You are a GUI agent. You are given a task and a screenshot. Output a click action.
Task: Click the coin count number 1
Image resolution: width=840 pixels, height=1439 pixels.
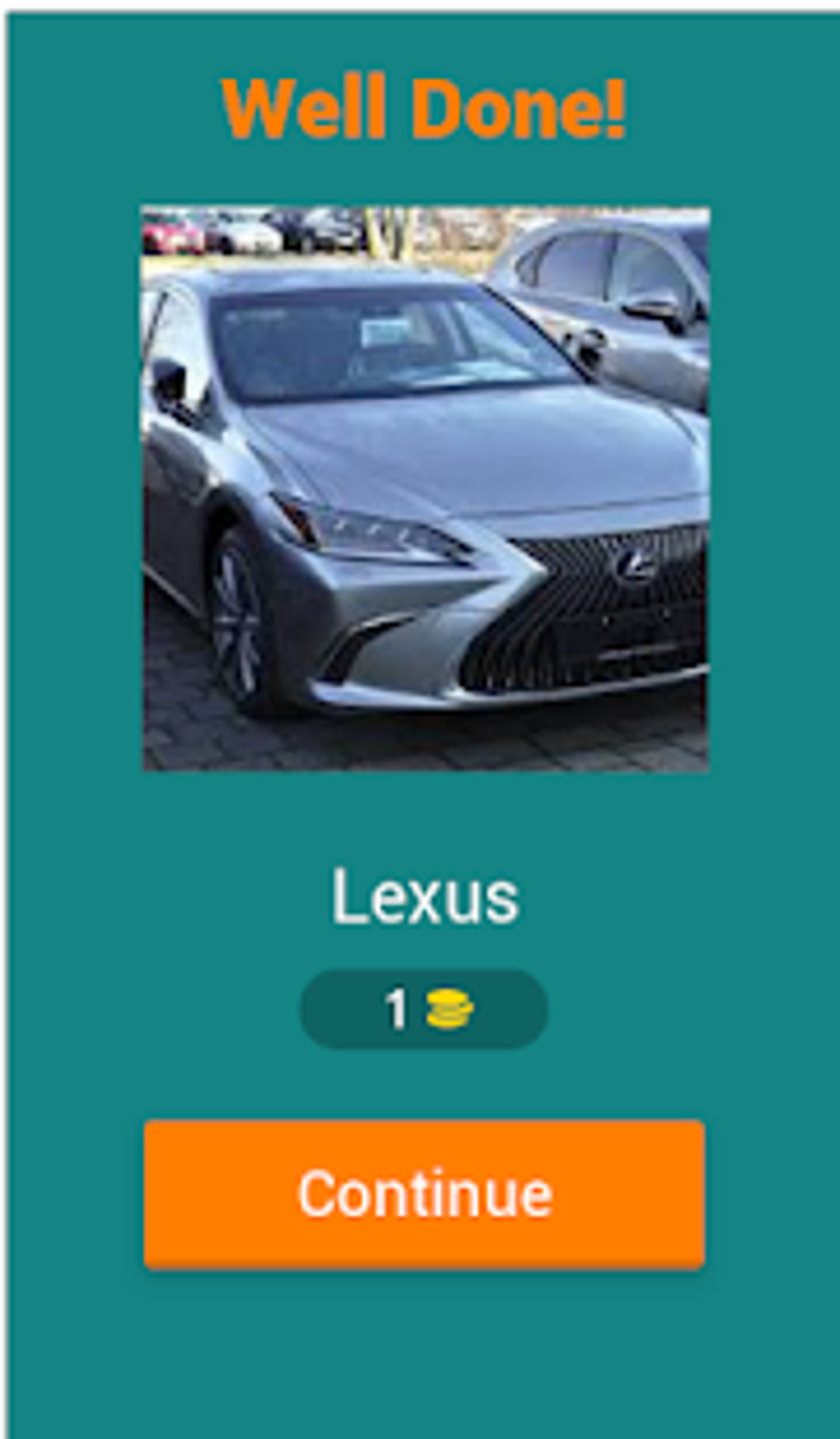click(395, 1009)
